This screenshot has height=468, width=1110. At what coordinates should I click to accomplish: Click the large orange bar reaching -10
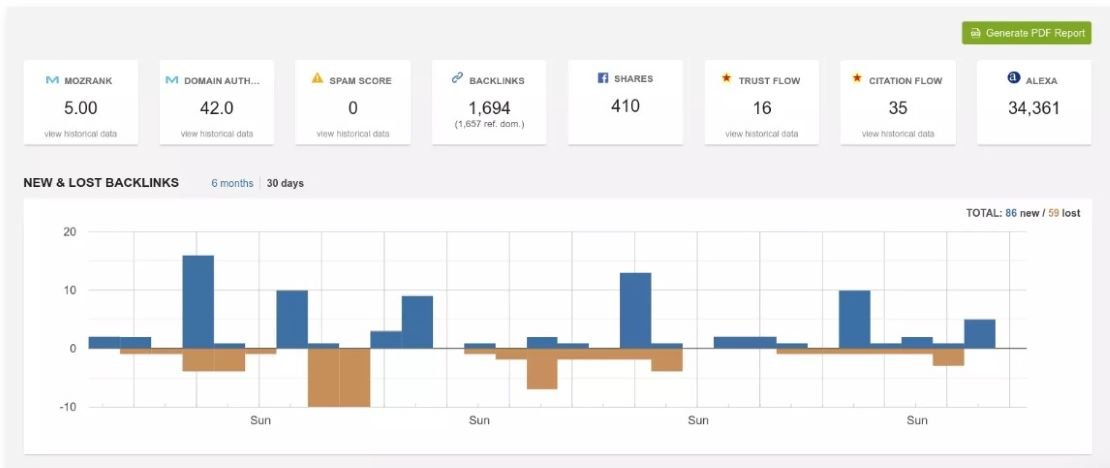tap(339, 377)
